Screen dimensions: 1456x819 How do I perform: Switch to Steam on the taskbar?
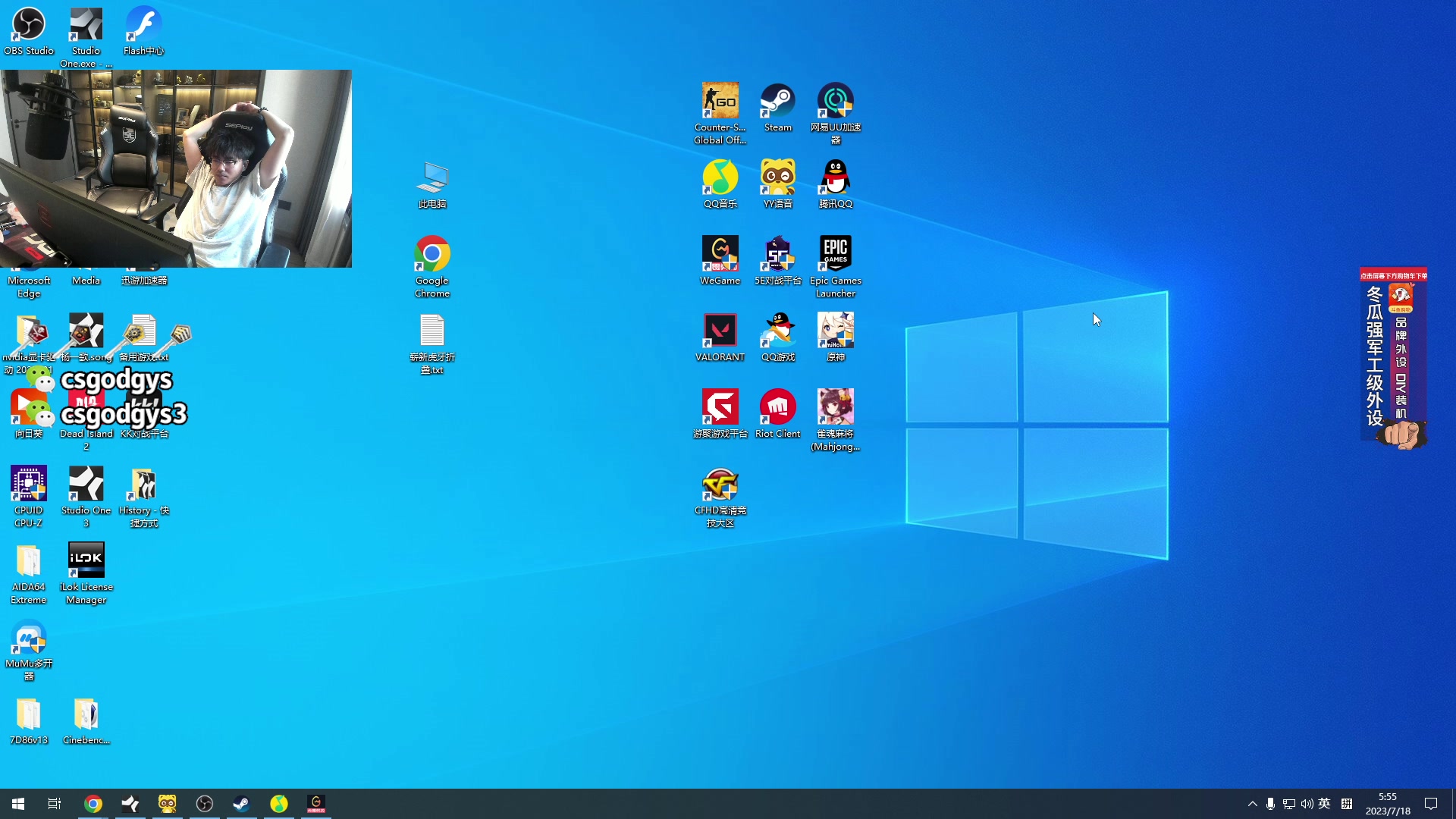[x=242, y=804]
